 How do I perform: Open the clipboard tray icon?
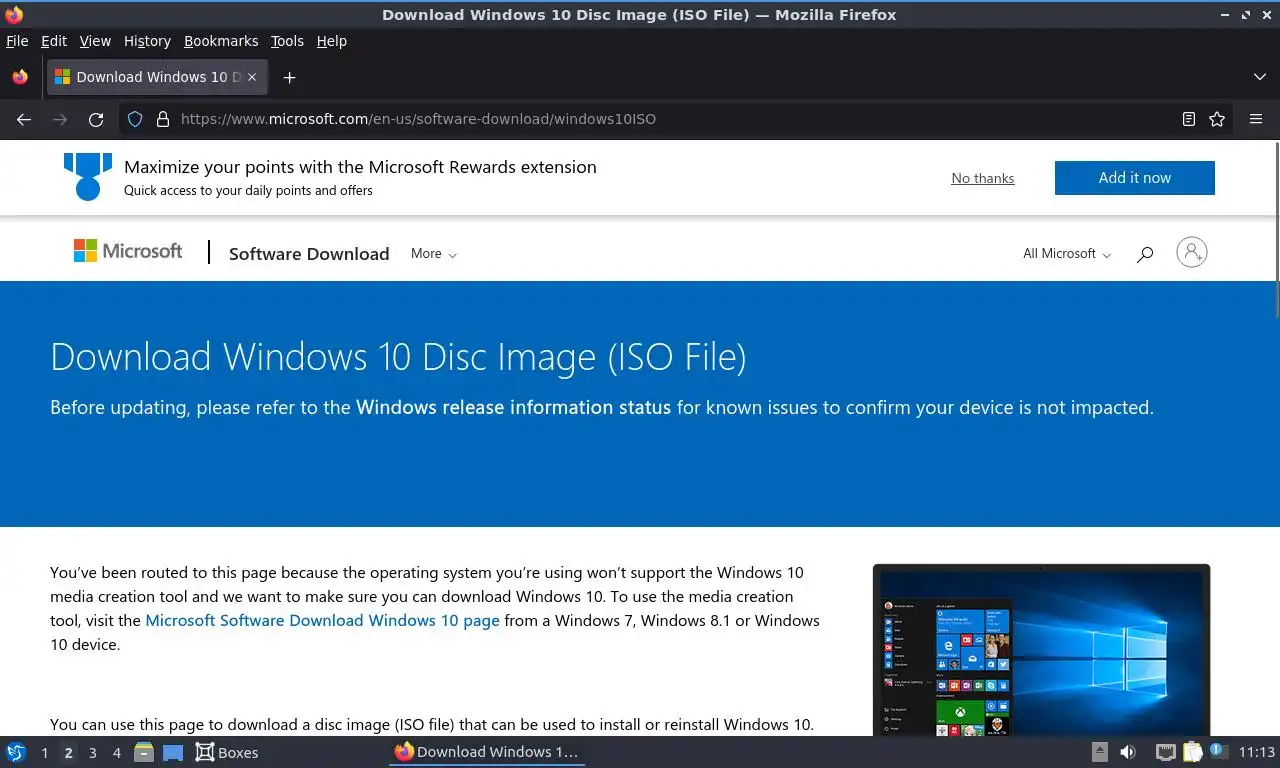[x=1192, y=752]
